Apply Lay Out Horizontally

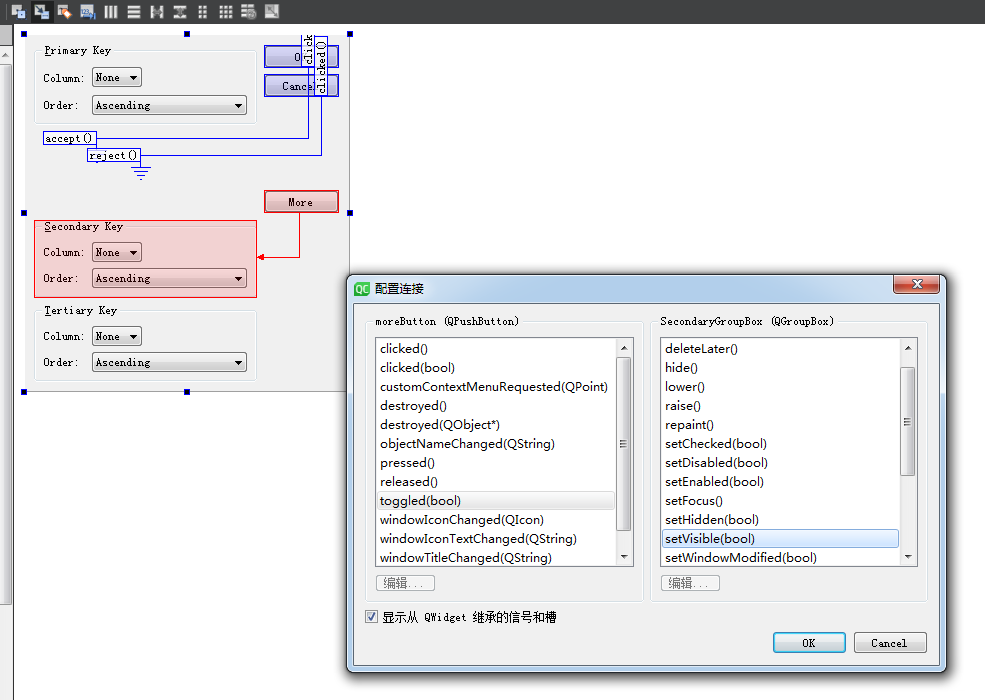click(x=111, y=11)
